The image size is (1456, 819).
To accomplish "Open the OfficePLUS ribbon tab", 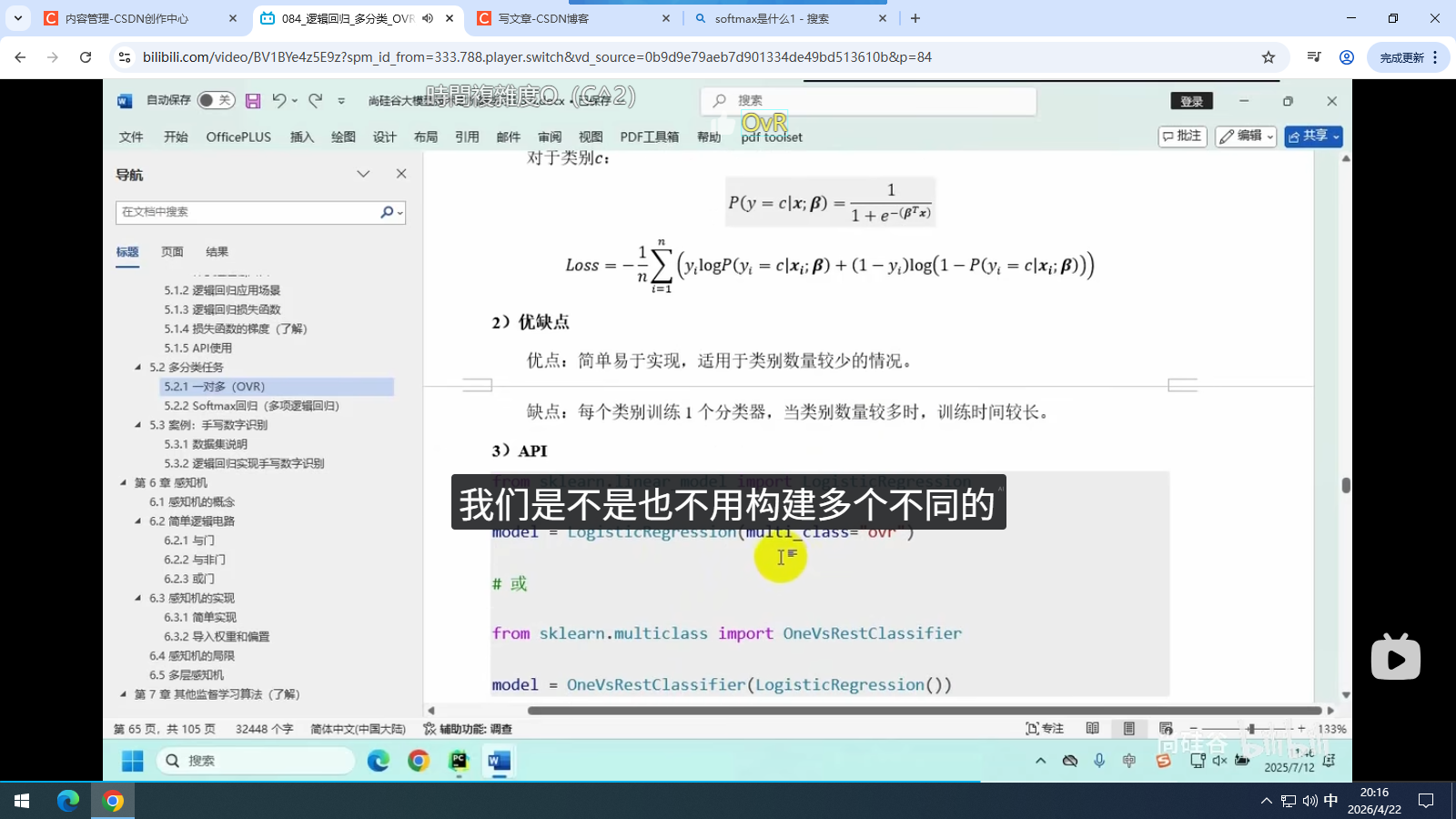I will 238,136.
